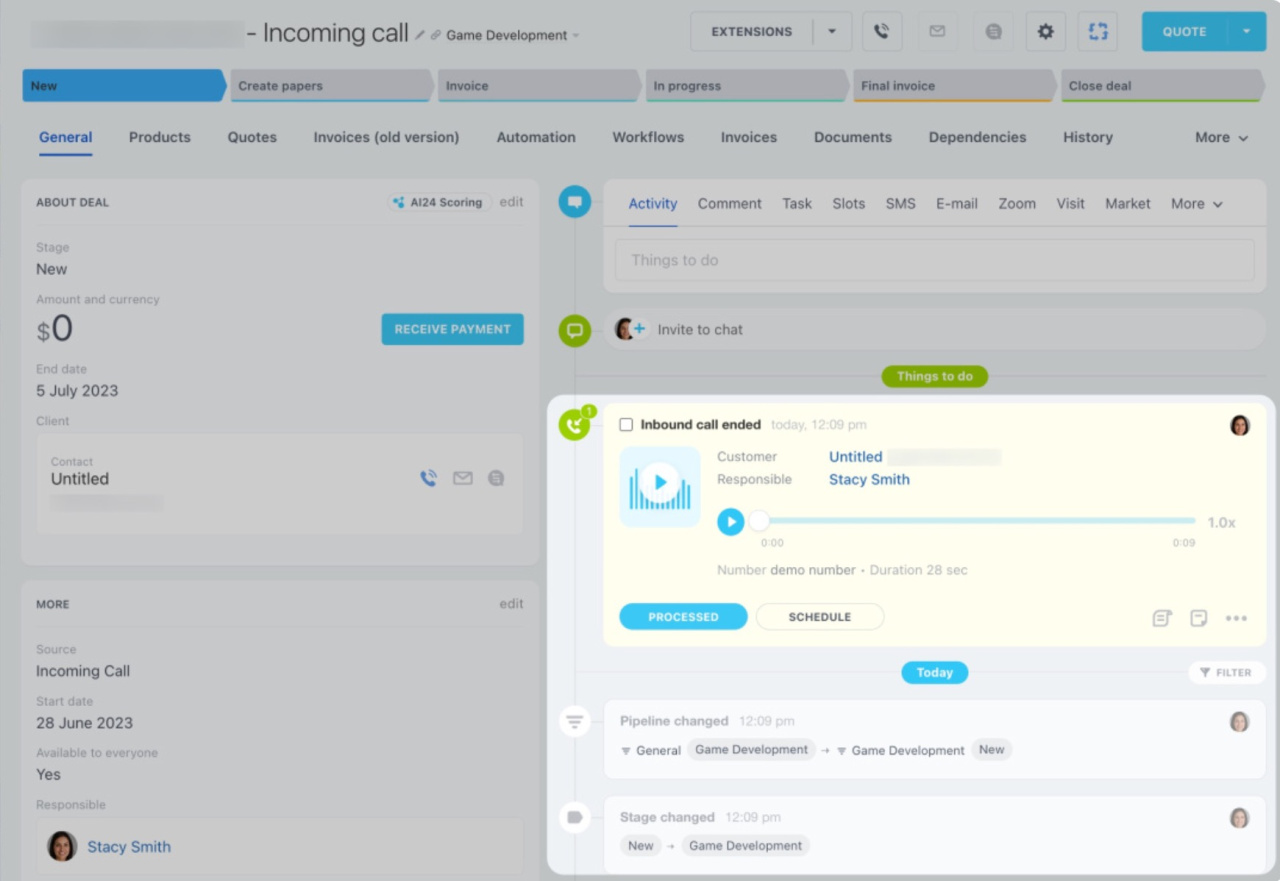Click the envelope email icon in top toolbar
The width and height of the screenshot is (1280, 881).
(x=937, y=32)
